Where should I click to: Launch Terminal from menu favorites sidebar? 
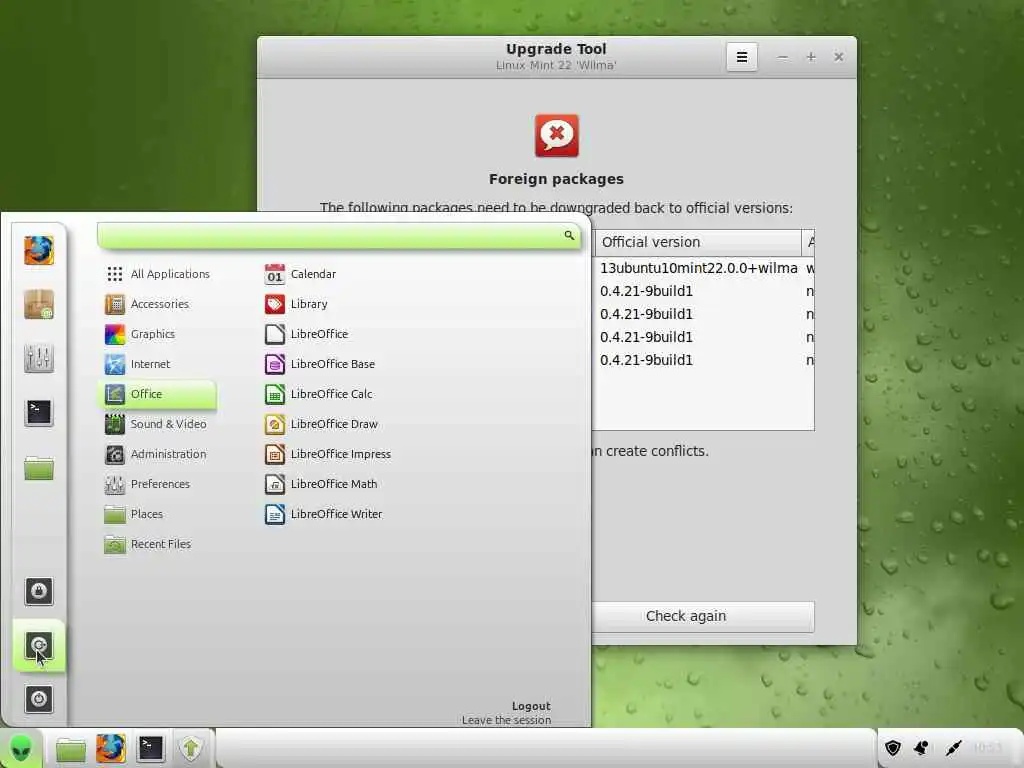[x=39, y=413]
